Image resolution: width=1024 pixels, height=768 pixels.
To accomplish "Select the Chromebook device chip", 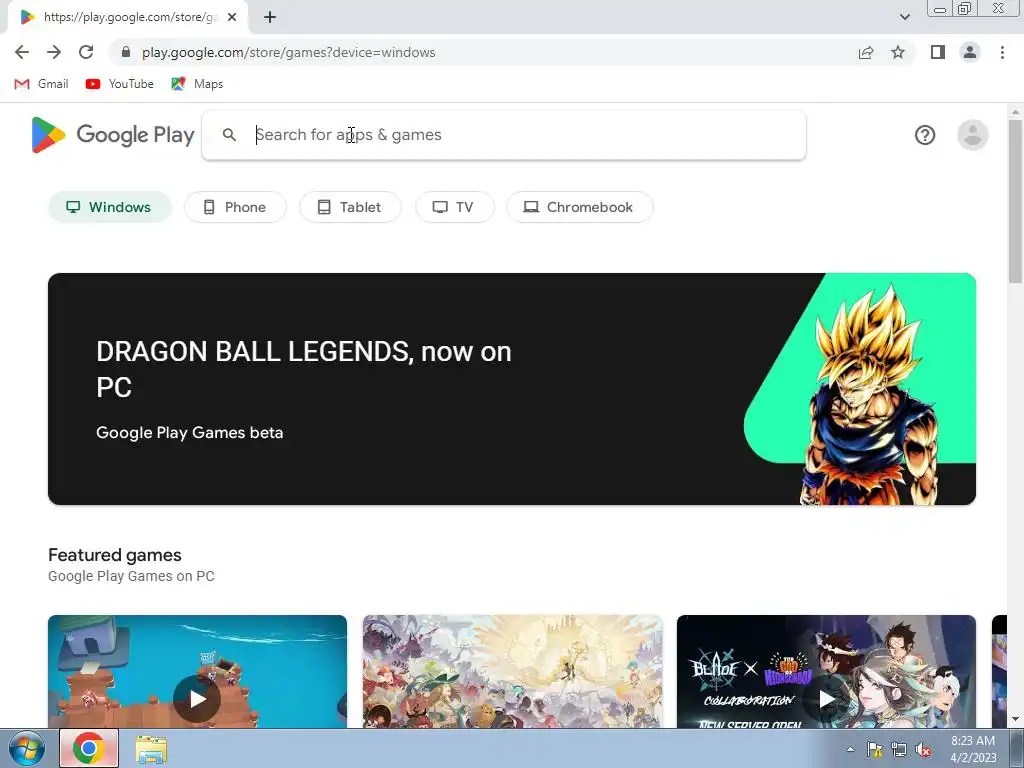I will pos(579,207).
